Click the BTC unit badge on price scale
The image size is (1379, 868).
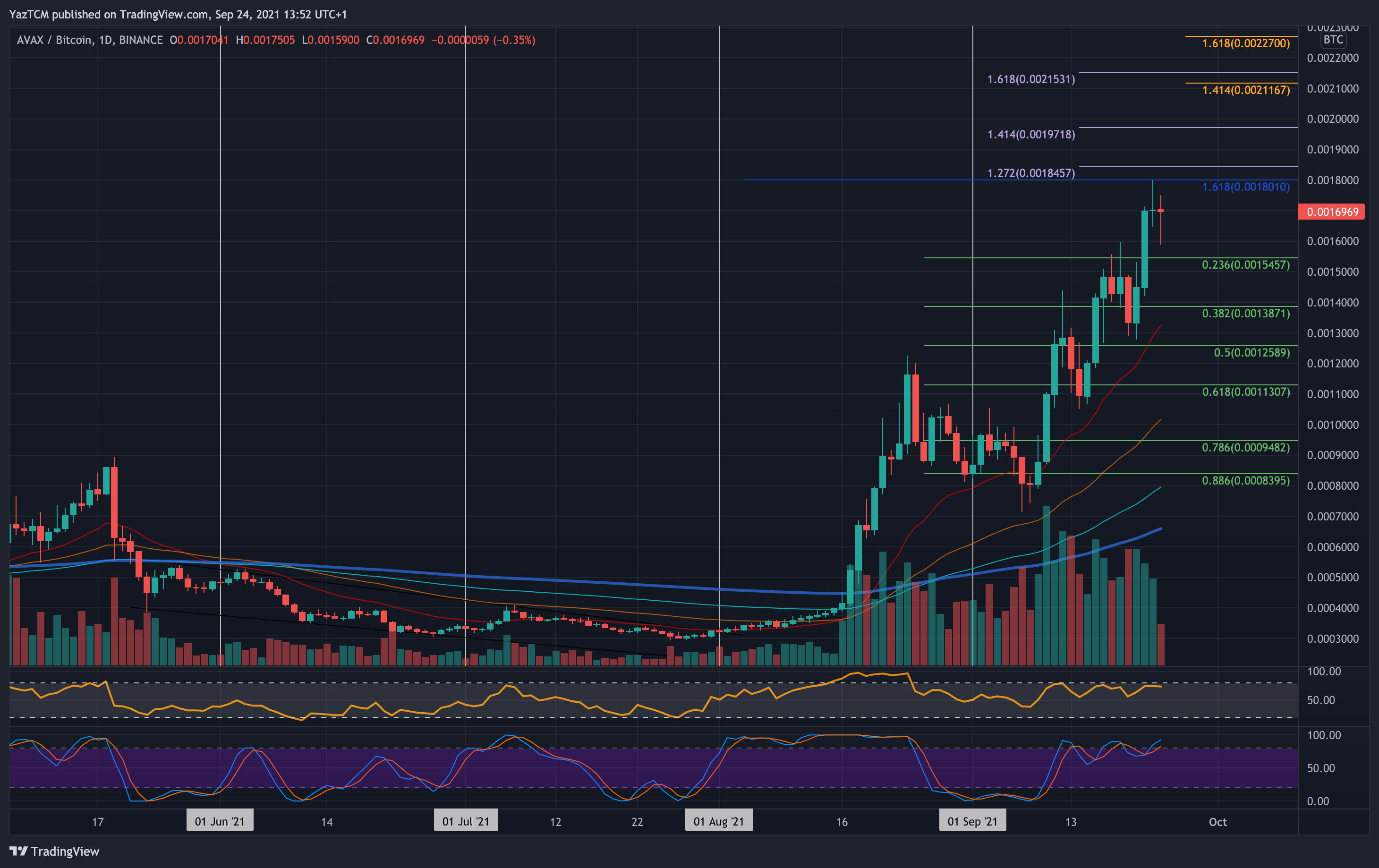[x=1333, y=40]
